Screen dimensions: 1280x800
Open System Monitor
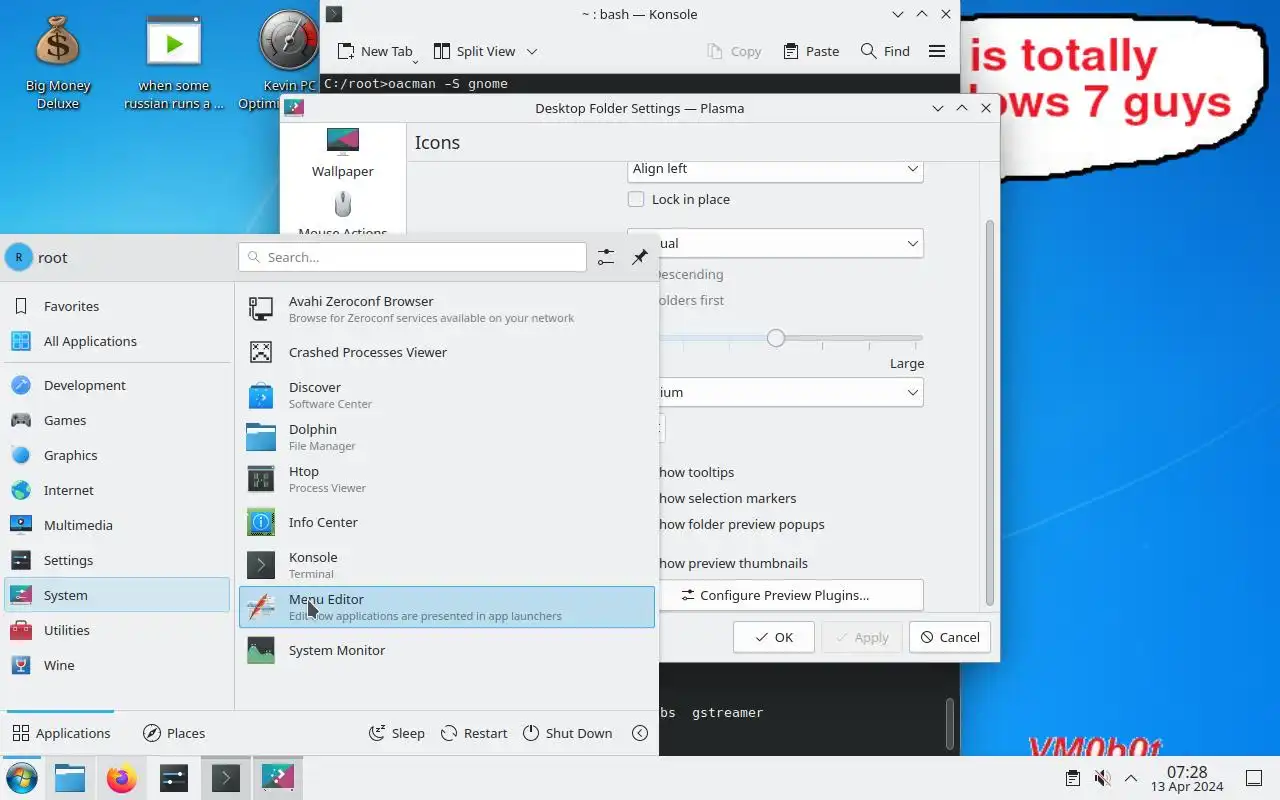tap(446, 650)
